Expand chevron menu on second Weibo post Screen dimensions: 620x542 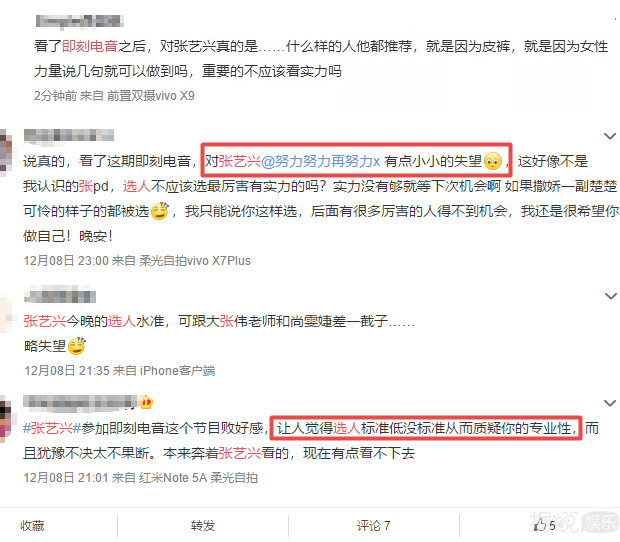tap(610, 136)
